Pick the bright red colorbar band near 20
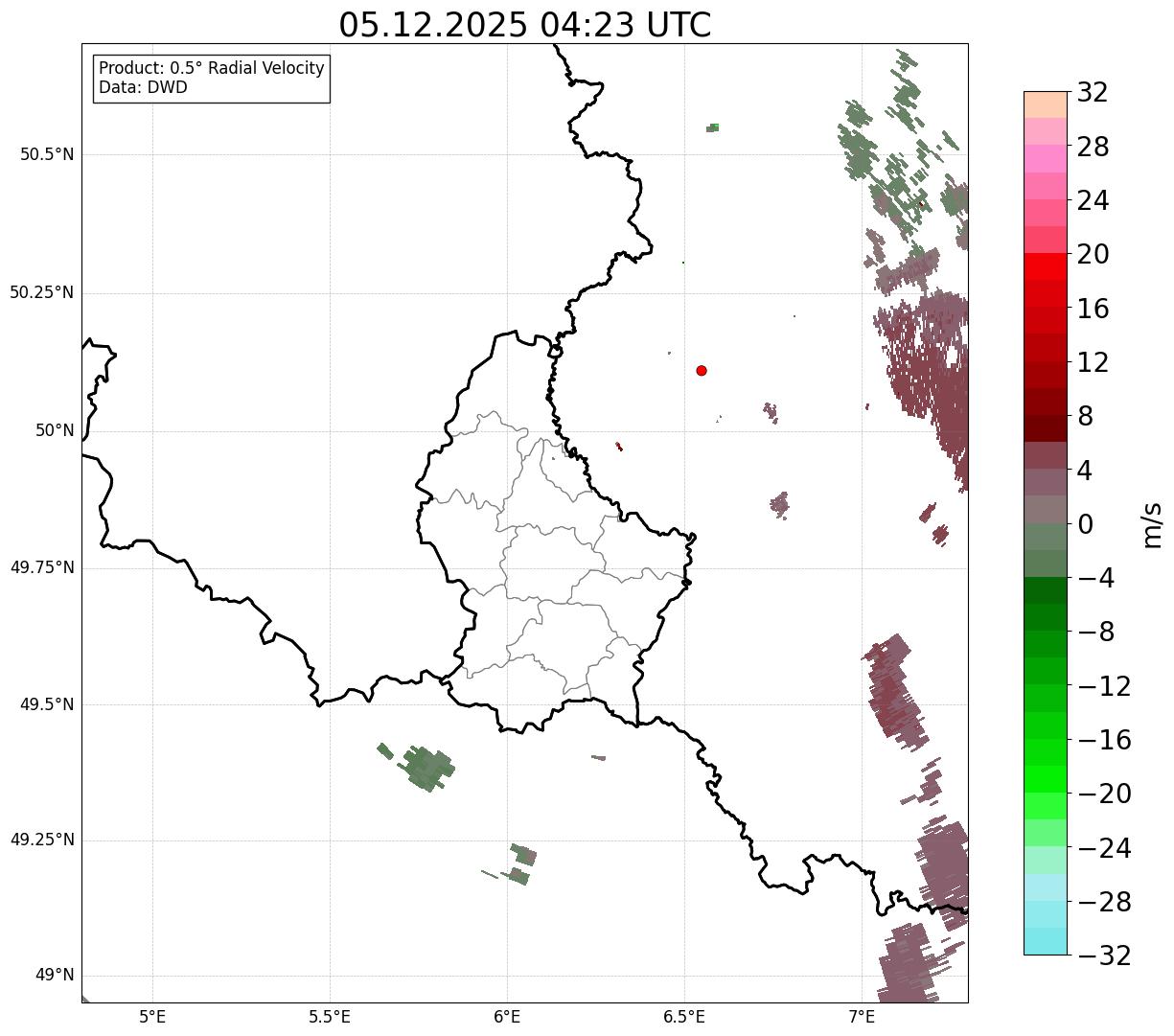 point(1045,266)
